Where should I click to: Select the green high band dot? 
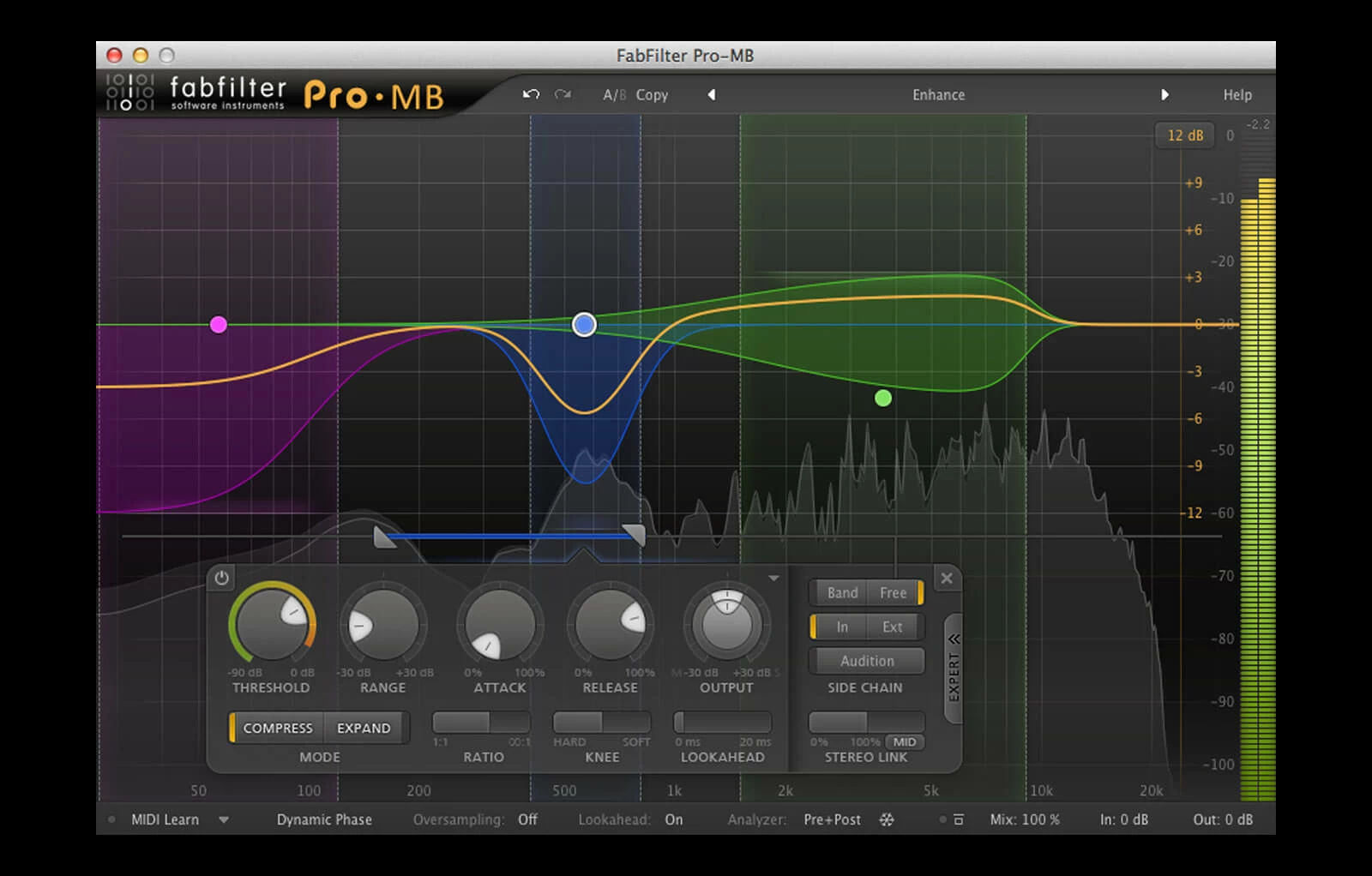(x=883, y=398)
